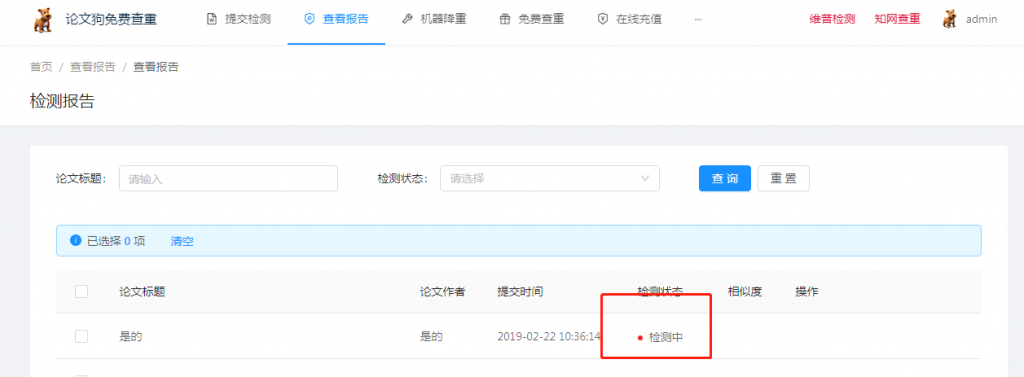The image size is (1024, 377).
Task: Focus the 论文标题 input field
Action: (x=228, y=178)
